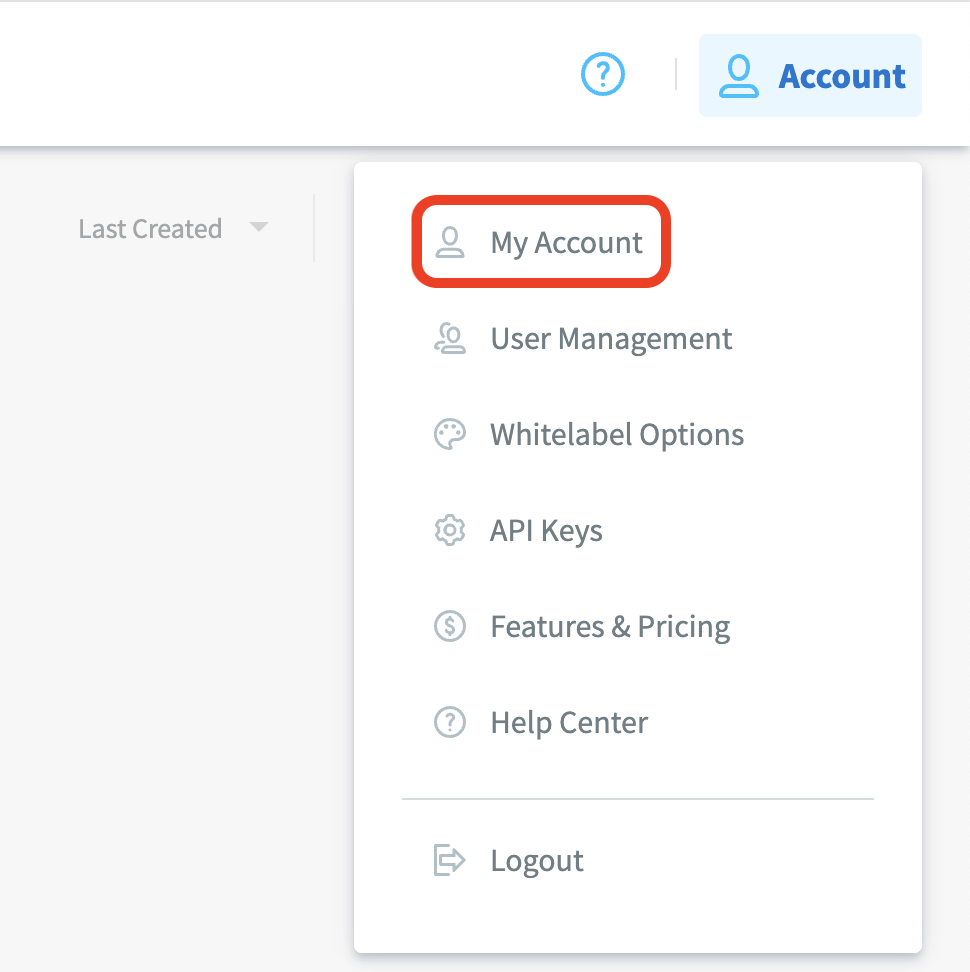Image resolution: width=970 pixels, height=972 pixels.
Task: Click the API Keys gear icon
Action: click(450, 531)
